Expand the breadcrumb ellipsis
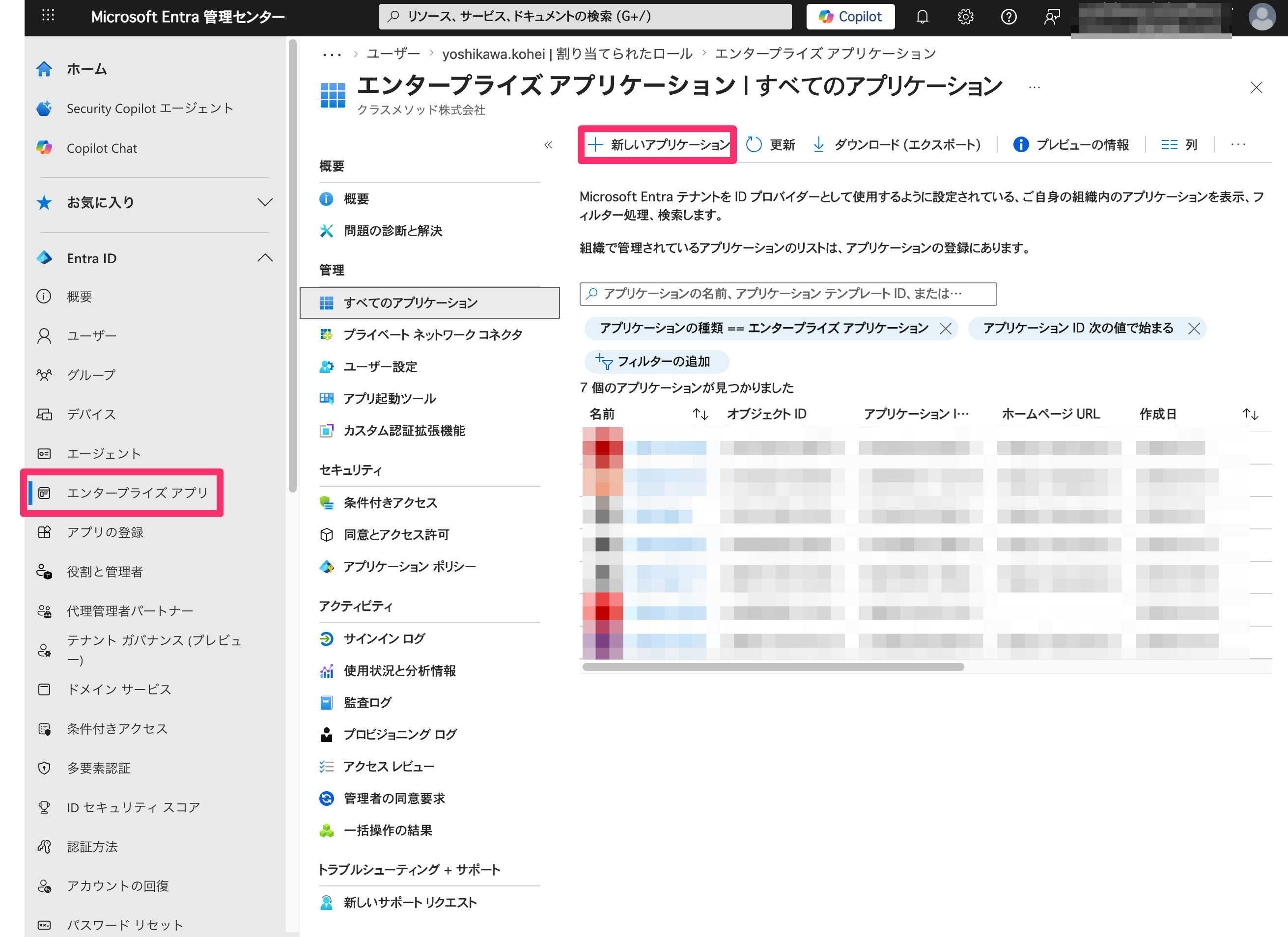Screen dimensions: 1288x937 tap(332, 55)
